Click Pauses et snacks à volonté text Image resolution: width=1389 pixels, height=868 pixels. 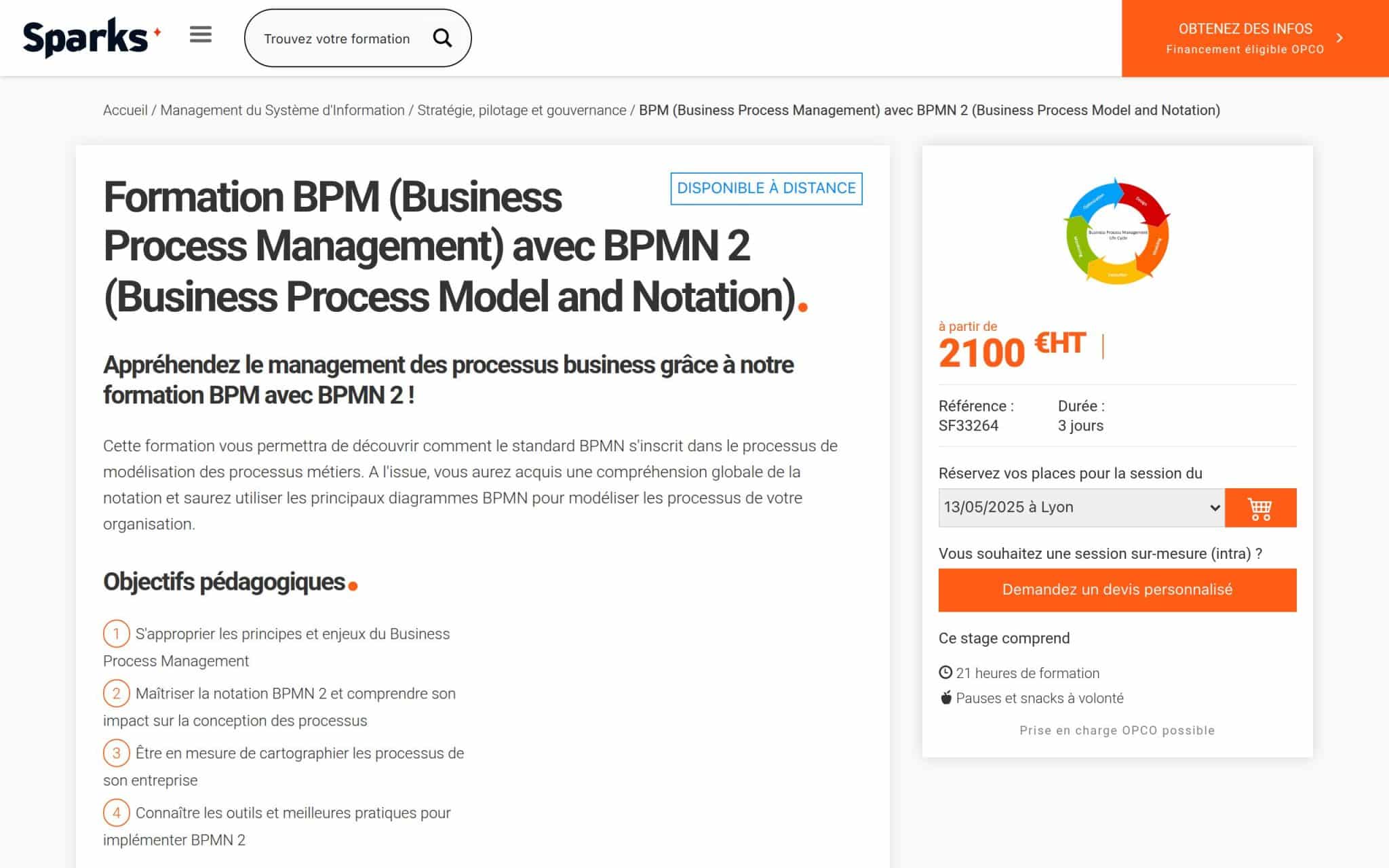coord(1040,698)
